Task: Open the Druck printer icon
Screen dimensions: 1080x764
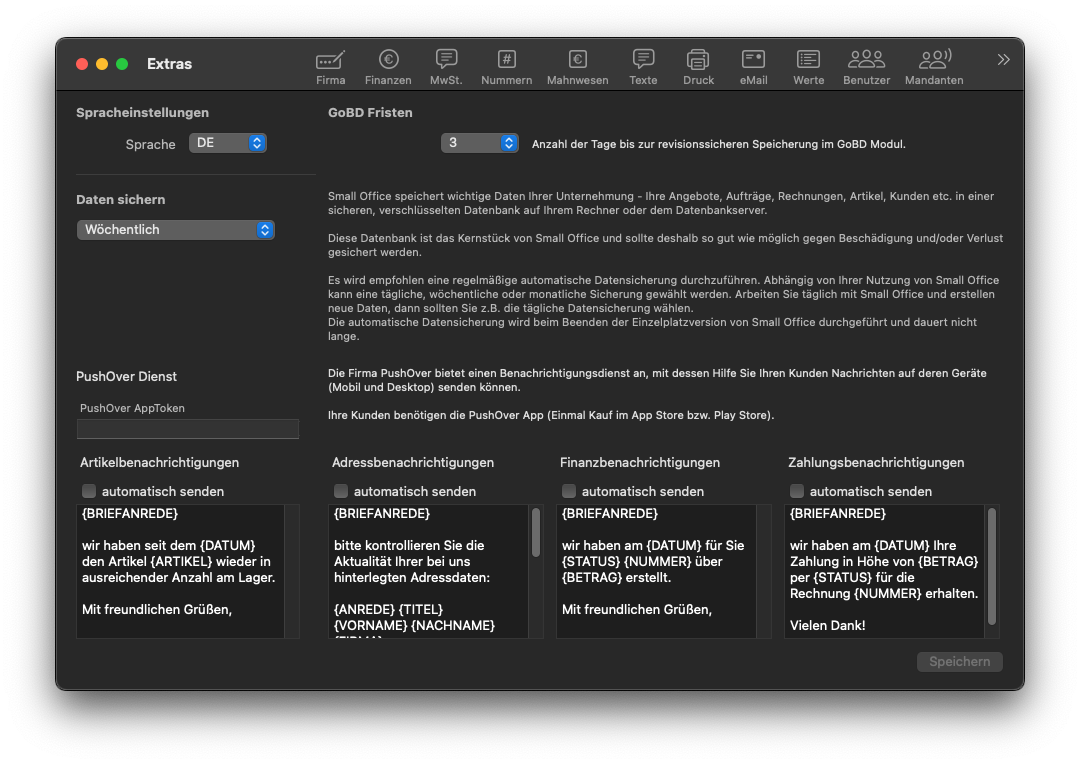Action: click(698, 61)
